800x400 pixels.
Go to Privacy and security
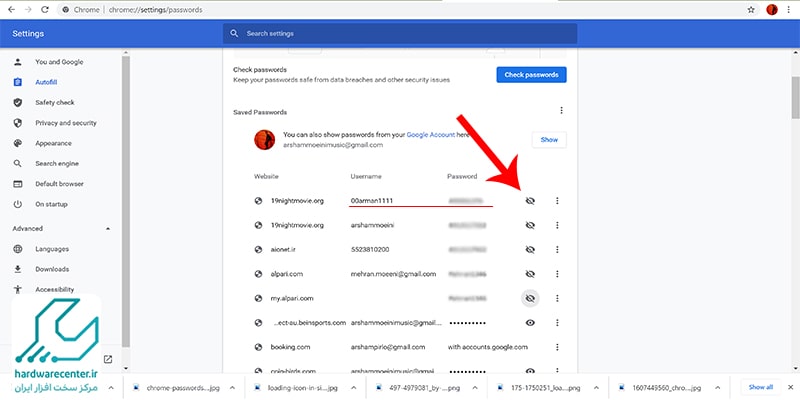click(66, 123)
